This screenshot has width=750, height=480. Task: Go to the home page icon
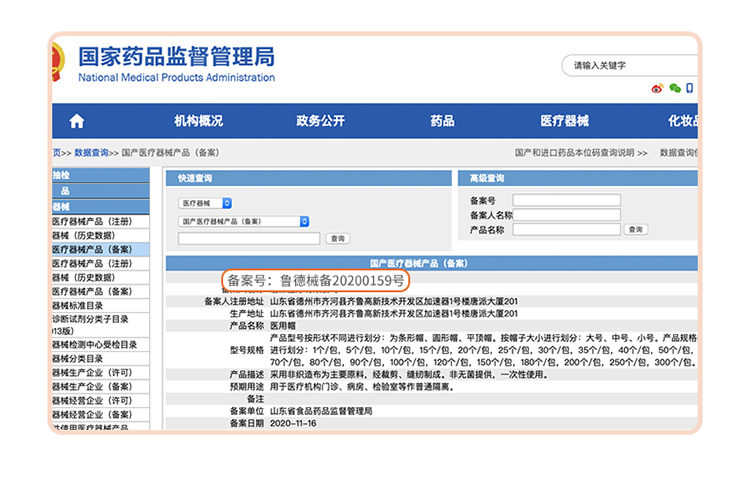point(77,121)
